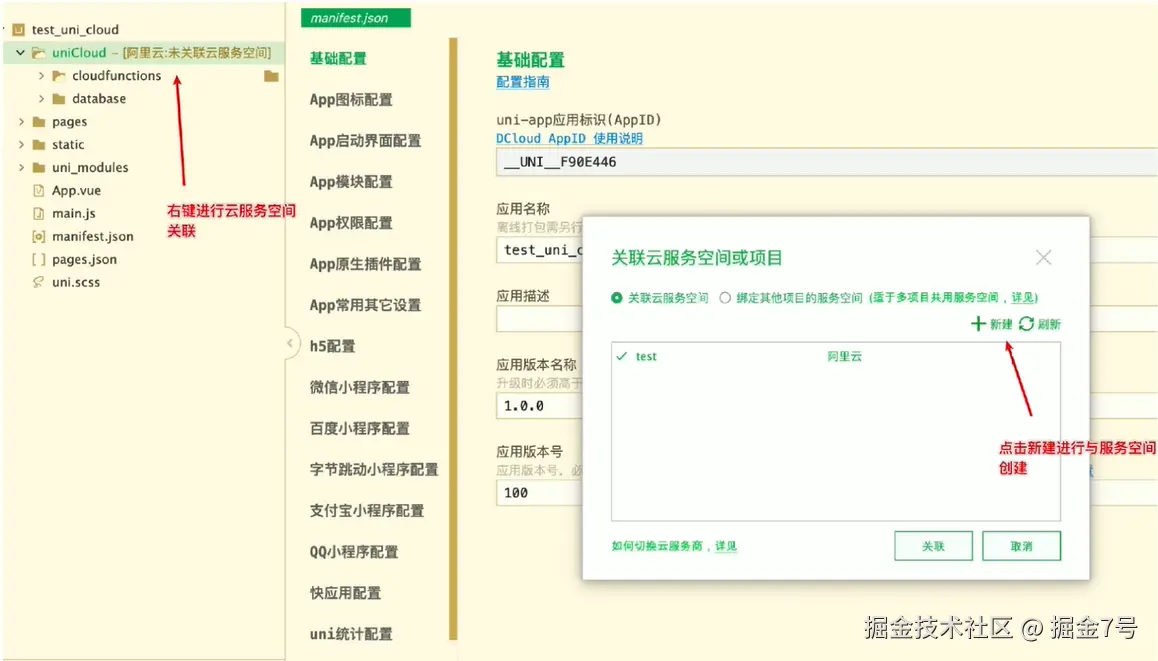This screenshot has height=661, width=1158.
Task: Open the 配置指南 link
Action: point(523,82)
